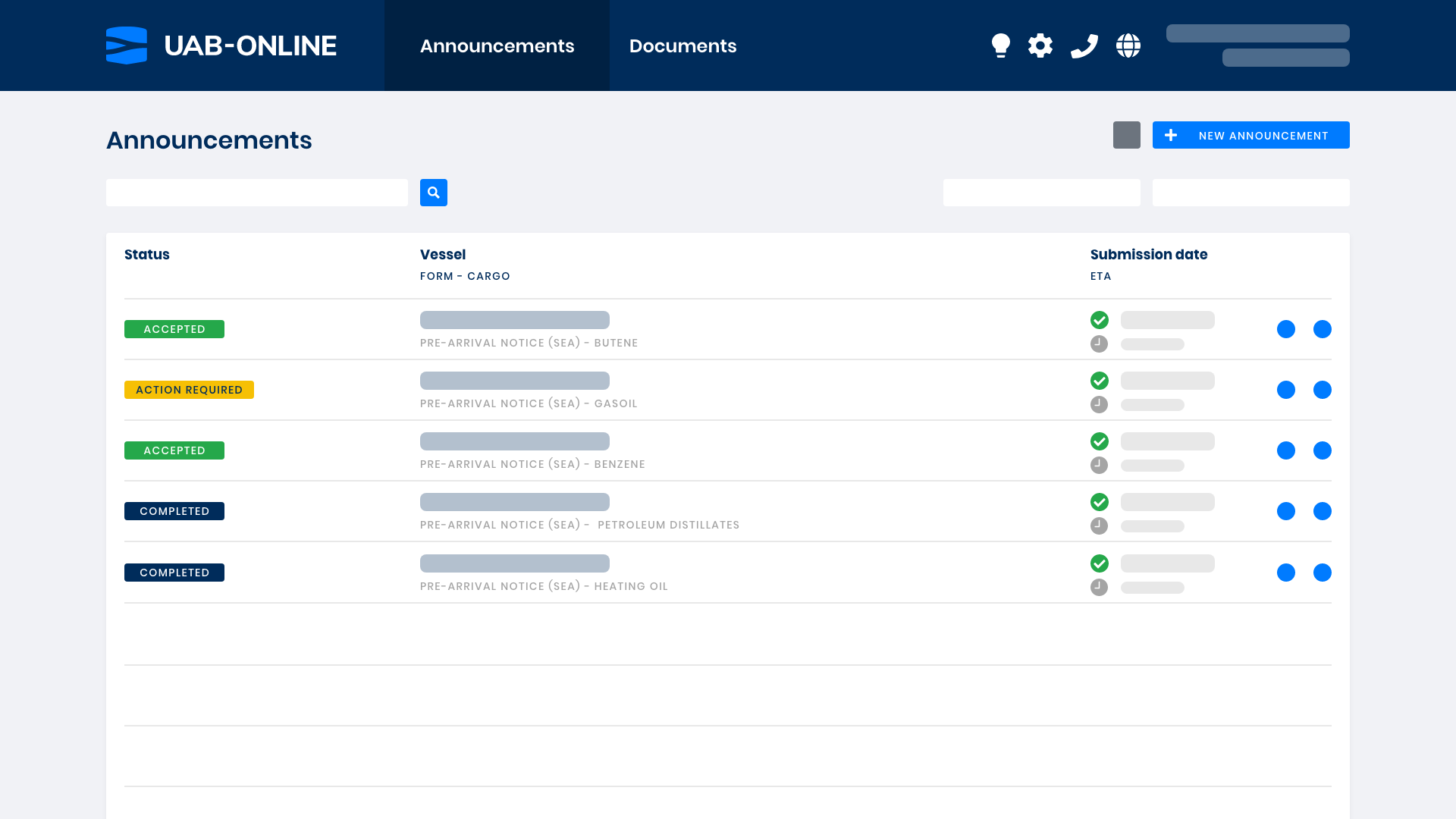Viewport: 1456px width, 819px height.
Task: Click the ACCEPTED badge on the BENZENE row
Action: coord(174,450)
